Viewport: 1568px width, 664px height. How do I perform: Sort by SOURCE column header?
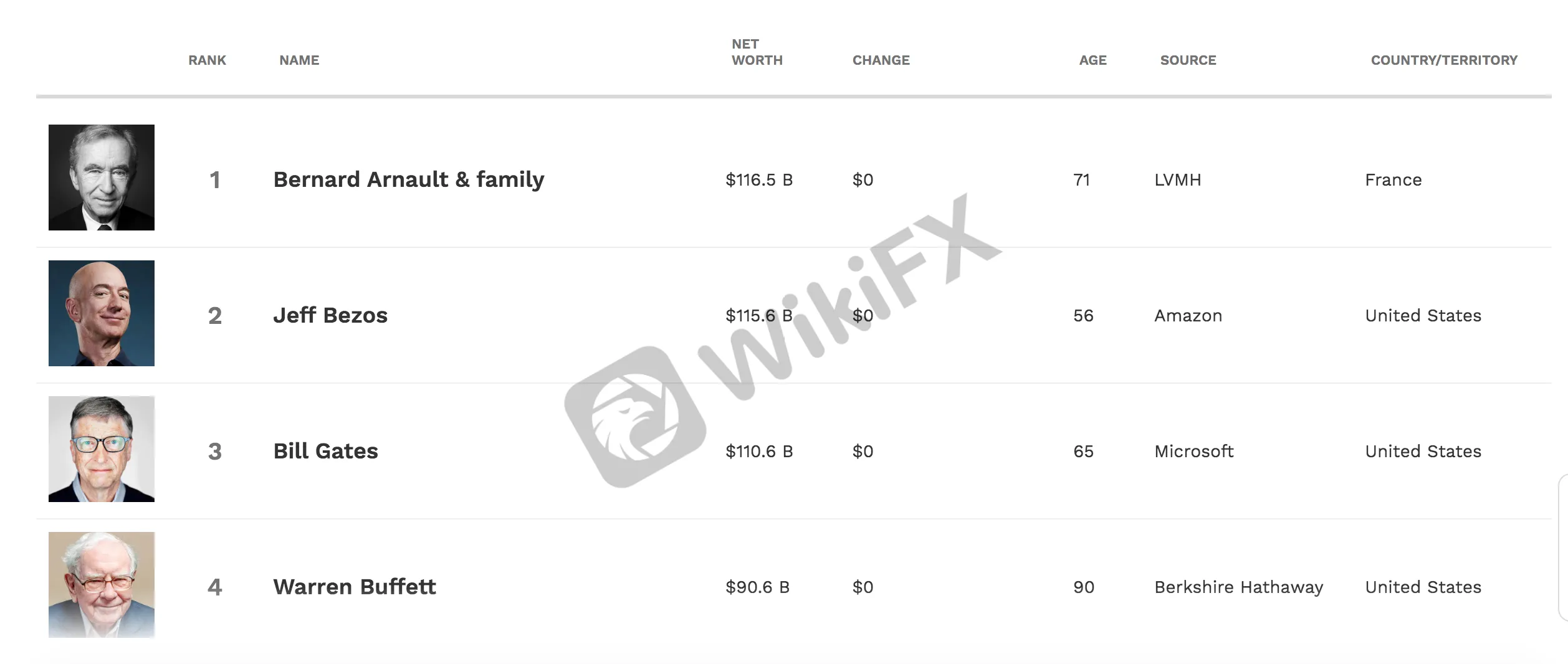(x=1188, y=60)
